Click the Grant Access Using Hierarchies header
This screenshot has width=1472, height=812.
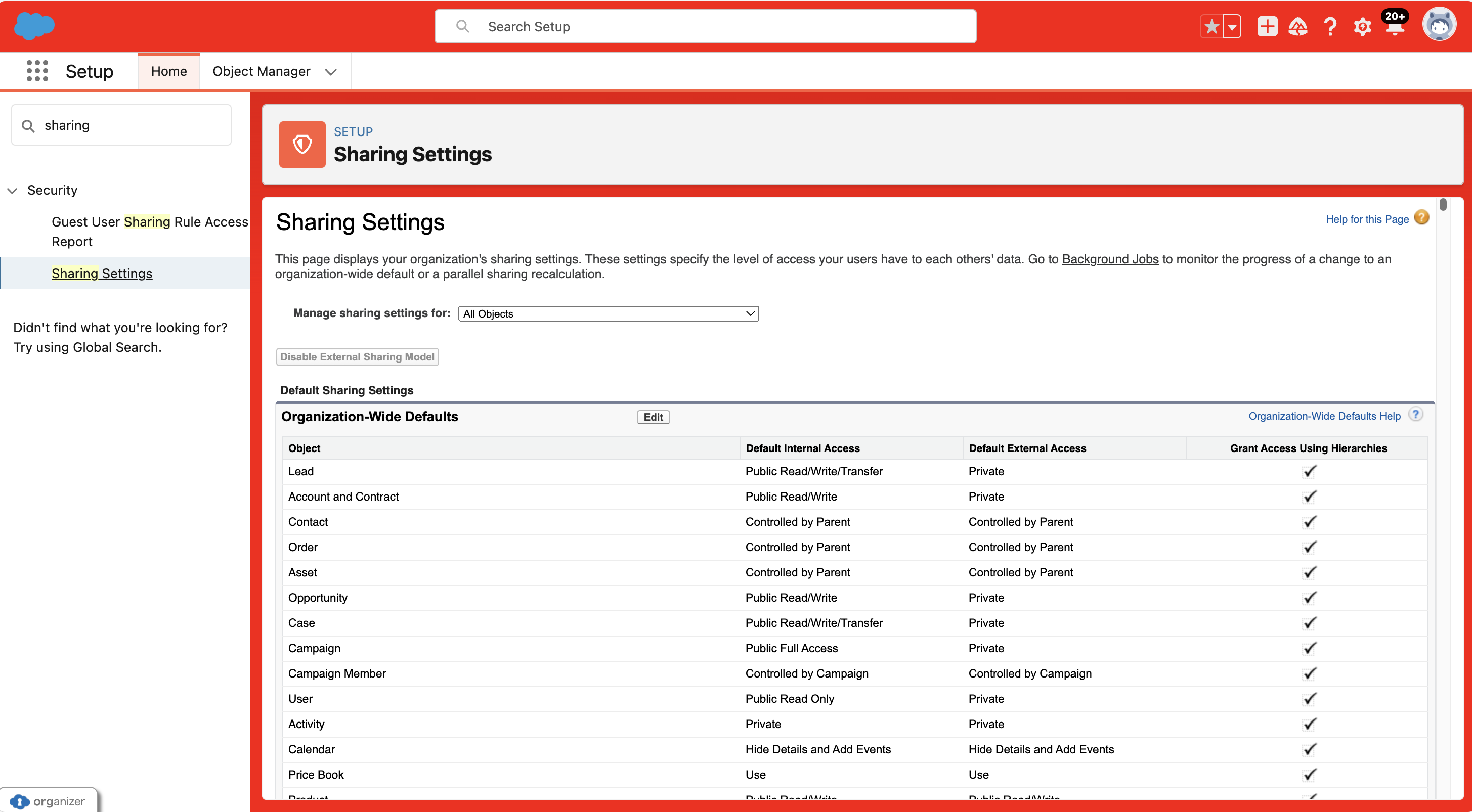(x=1309, y=448)
